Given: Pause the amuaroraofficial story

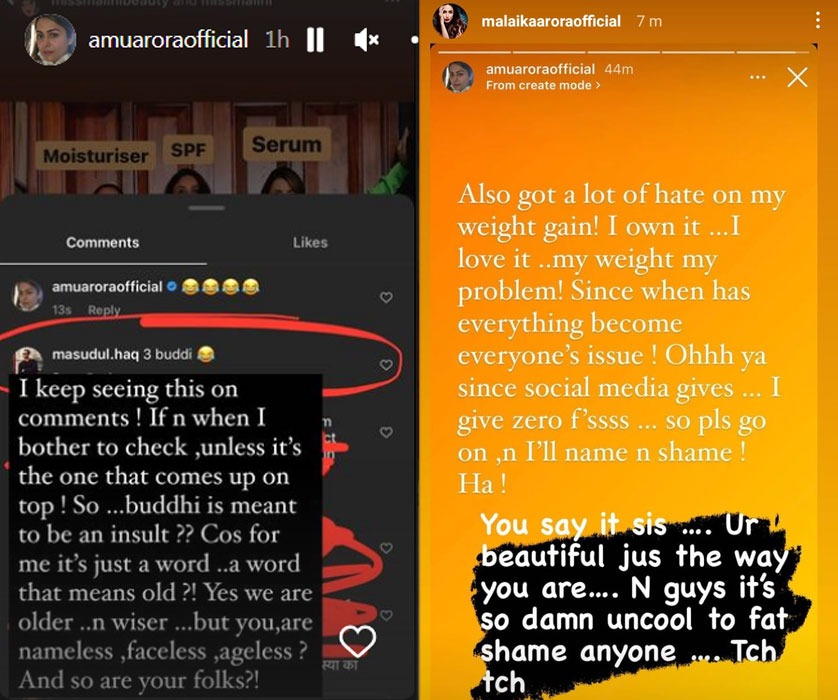Looking at the screenshot, I should pos(315,40).
